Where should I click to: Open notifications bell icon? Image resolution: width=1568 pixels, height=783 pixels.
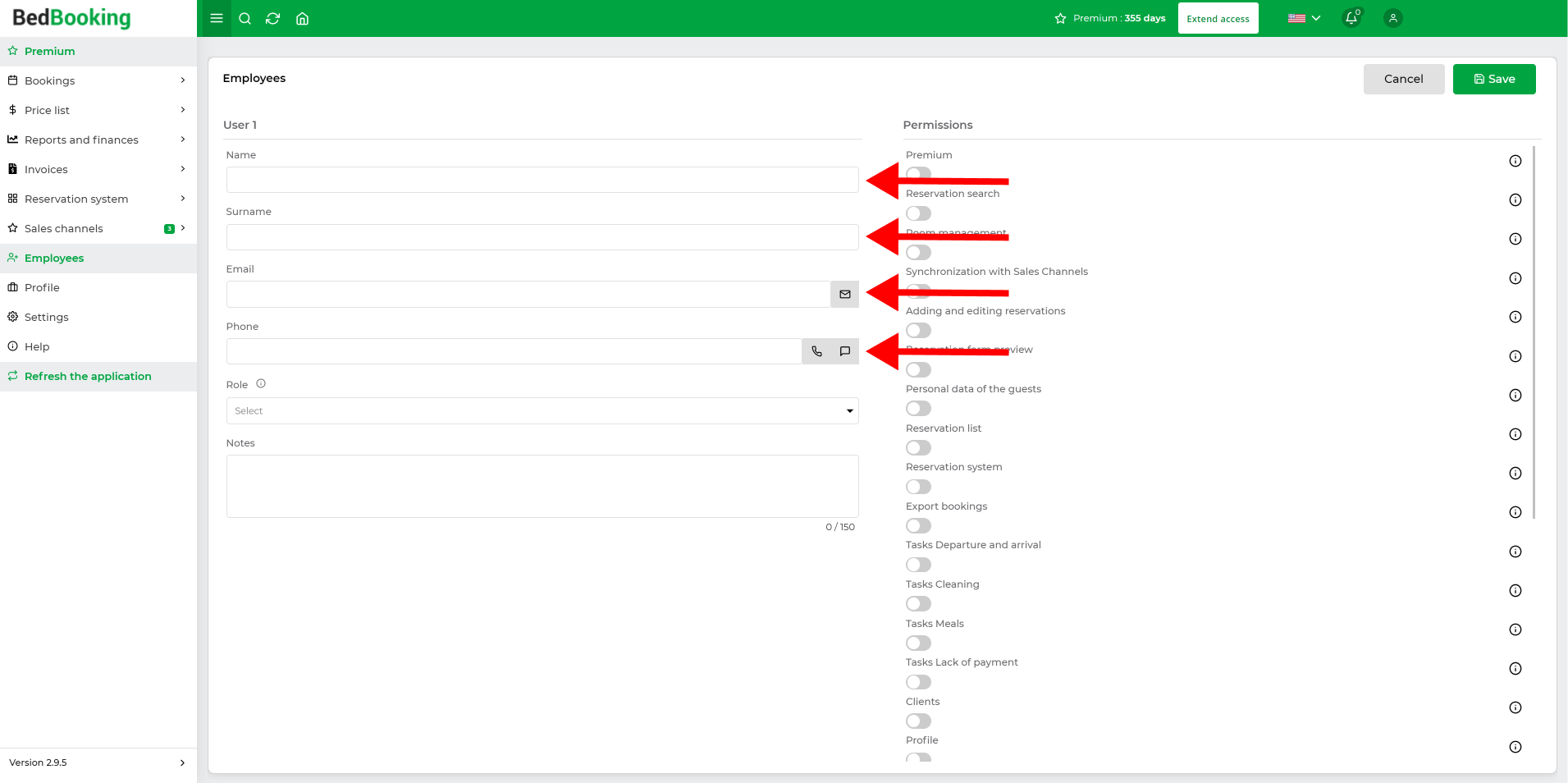(1351, 18)
